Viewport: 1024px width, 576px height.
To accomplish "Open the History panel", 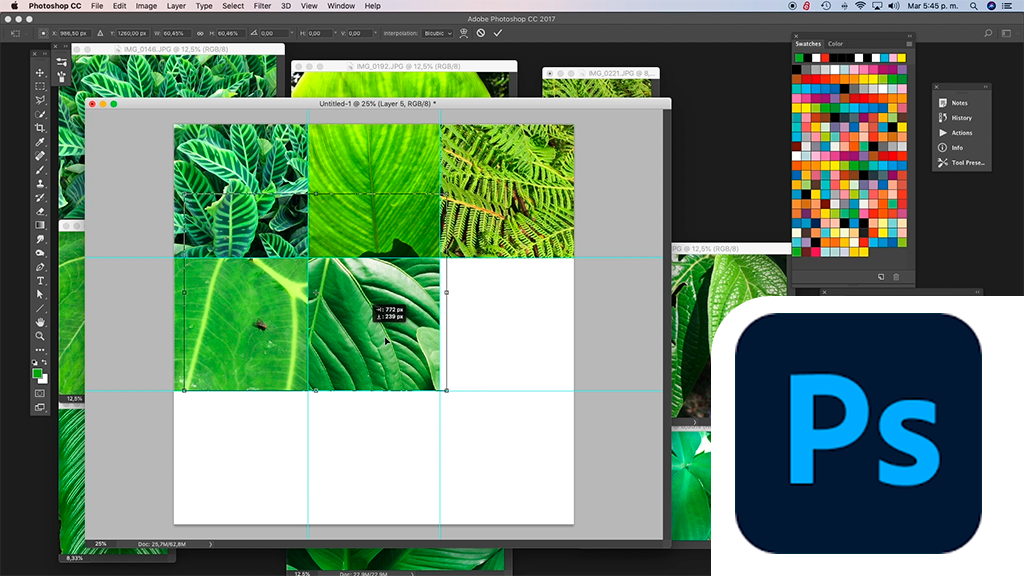I will (x=960, y=118).
